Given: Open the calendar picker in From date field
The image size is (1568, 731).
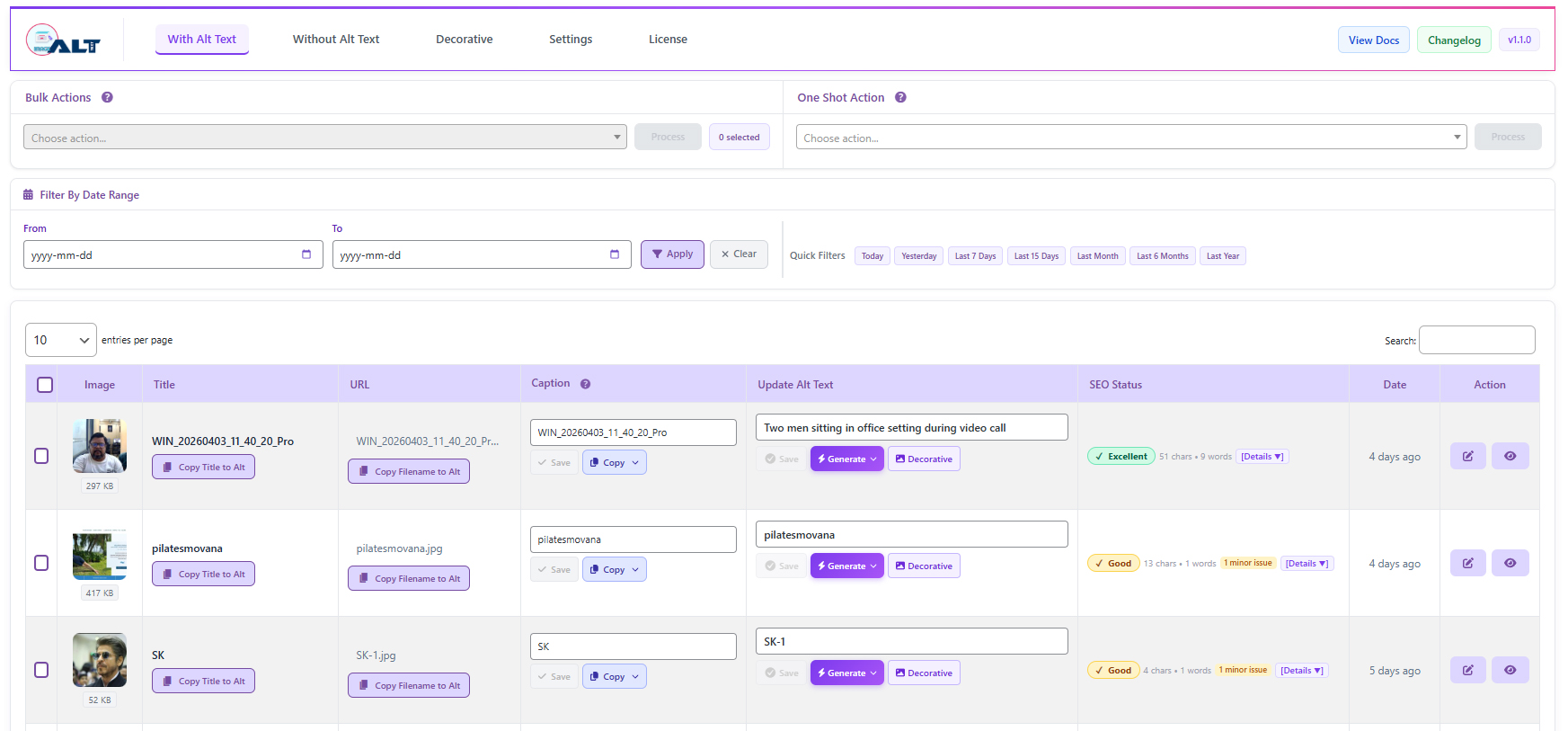Looking at the screenshot, I should point(306,254).
